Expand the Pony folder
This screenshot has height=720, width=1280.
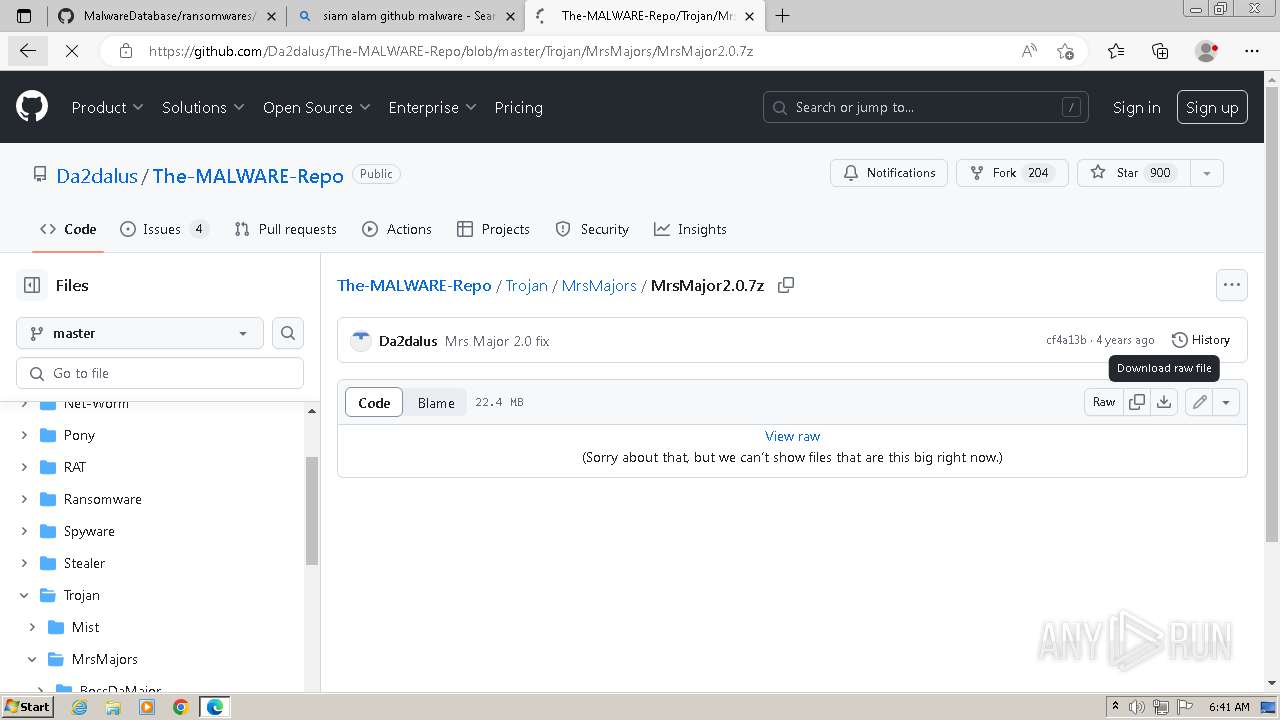click(x=24, y=435)
